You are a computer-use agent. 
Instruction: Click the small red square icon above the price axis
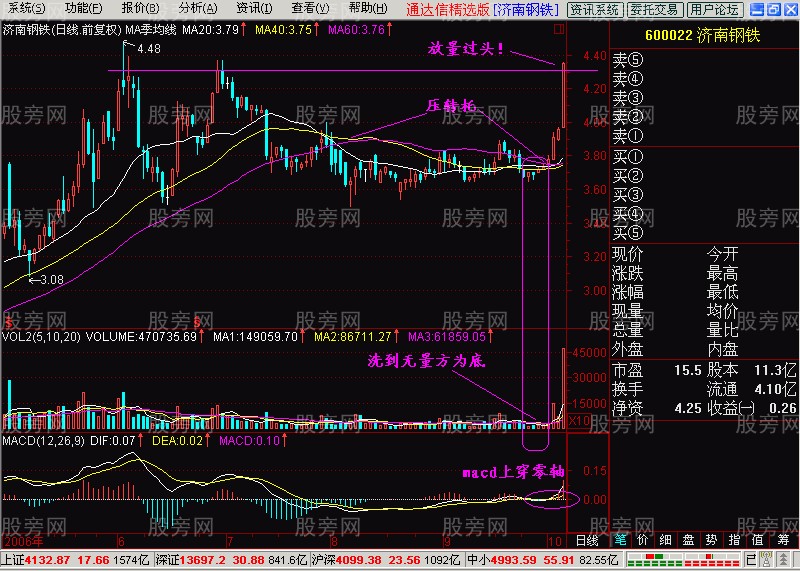[x=559, y=29]
